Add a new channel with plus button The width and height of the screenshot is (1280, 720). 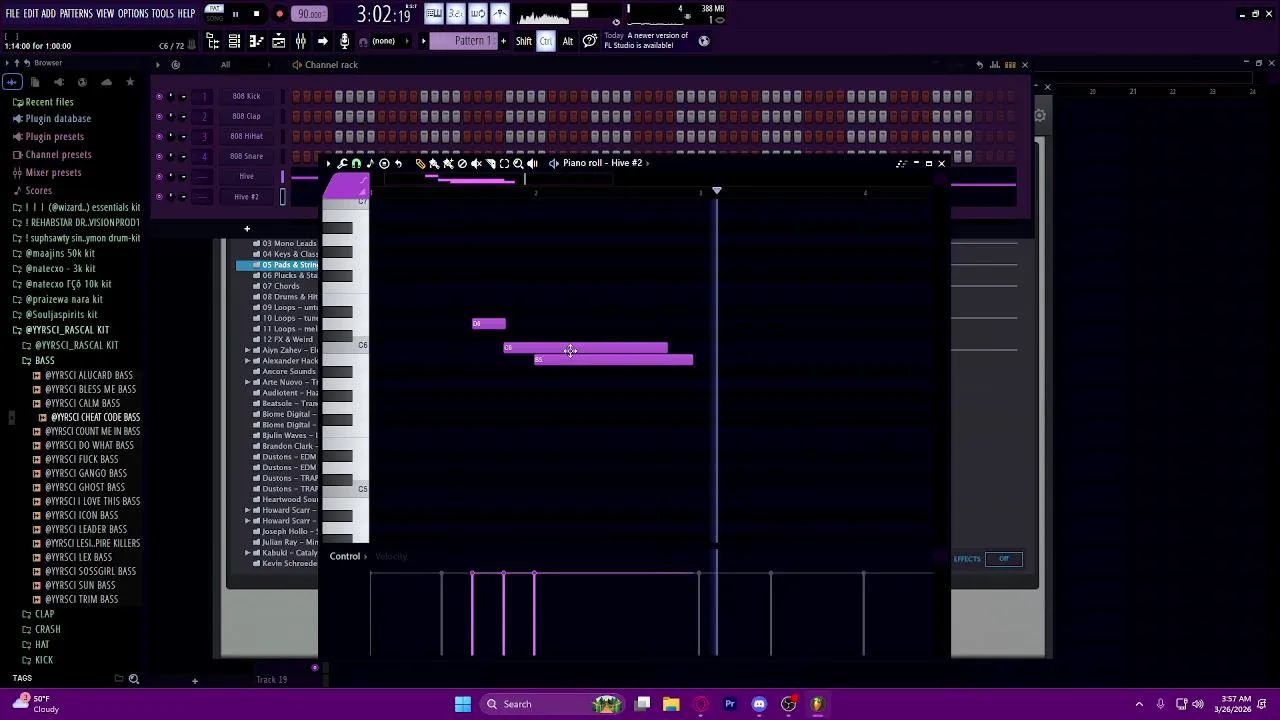pyautogui.click(x=247, y=229)
